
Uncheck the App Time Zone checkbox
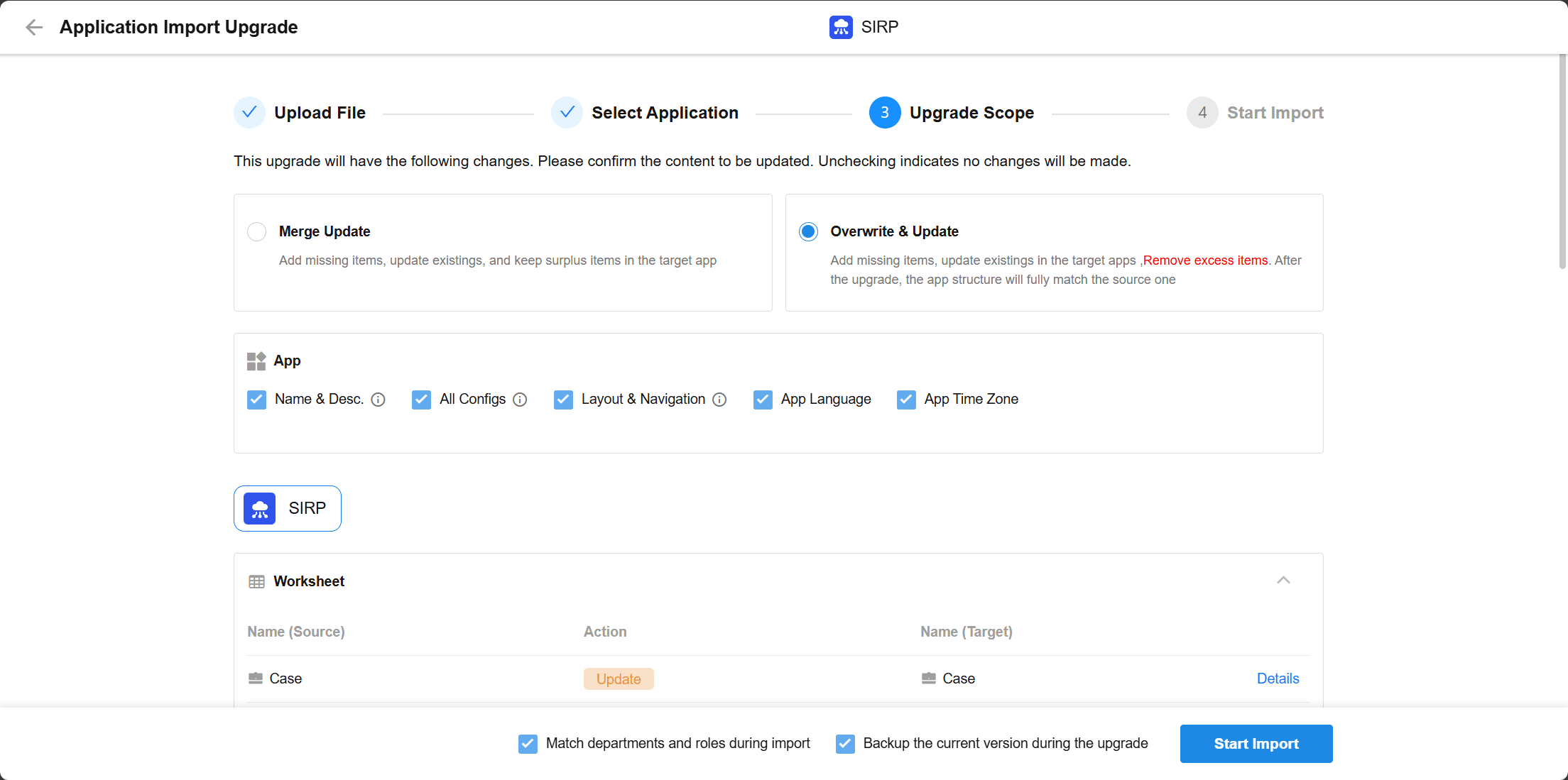pyautogui.click(x=906, y=400)
